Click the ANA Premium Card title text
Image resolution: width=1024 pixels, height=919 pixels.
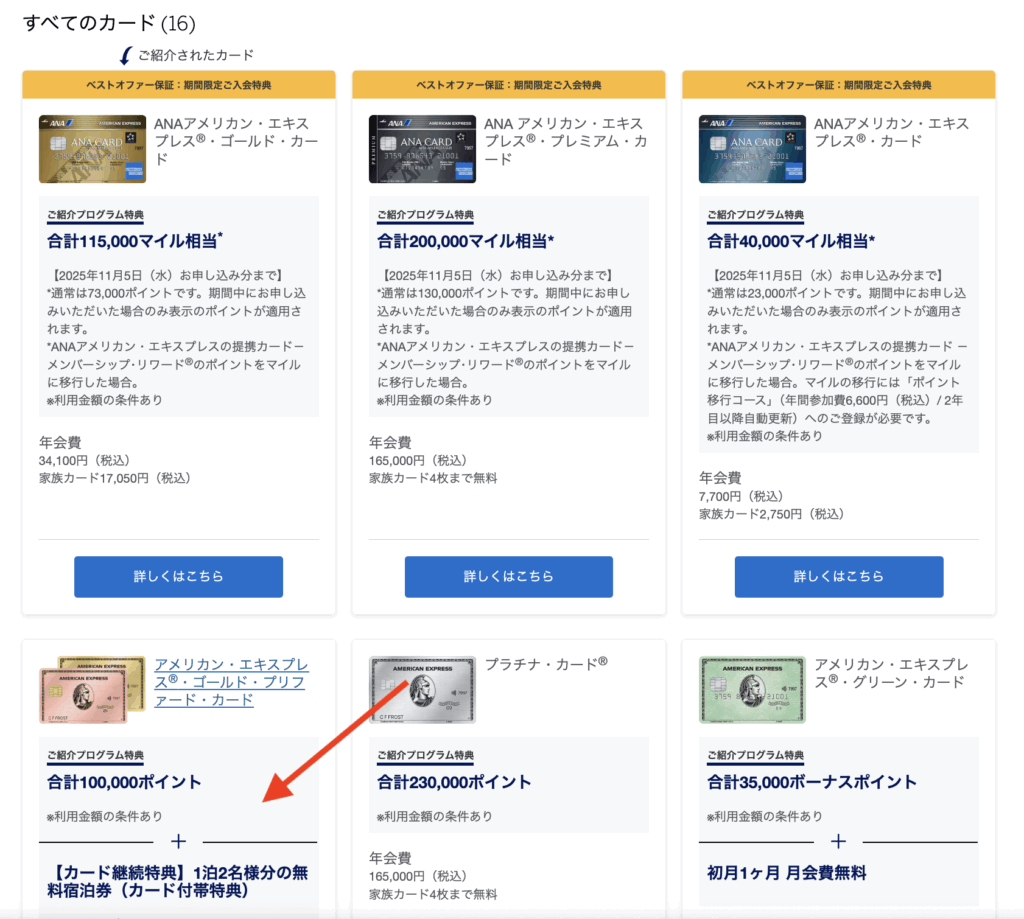564,141
